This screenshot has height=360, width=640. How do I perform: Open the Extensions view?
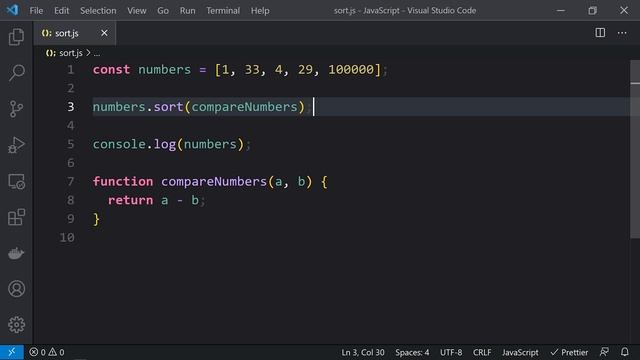coord(16,217)
